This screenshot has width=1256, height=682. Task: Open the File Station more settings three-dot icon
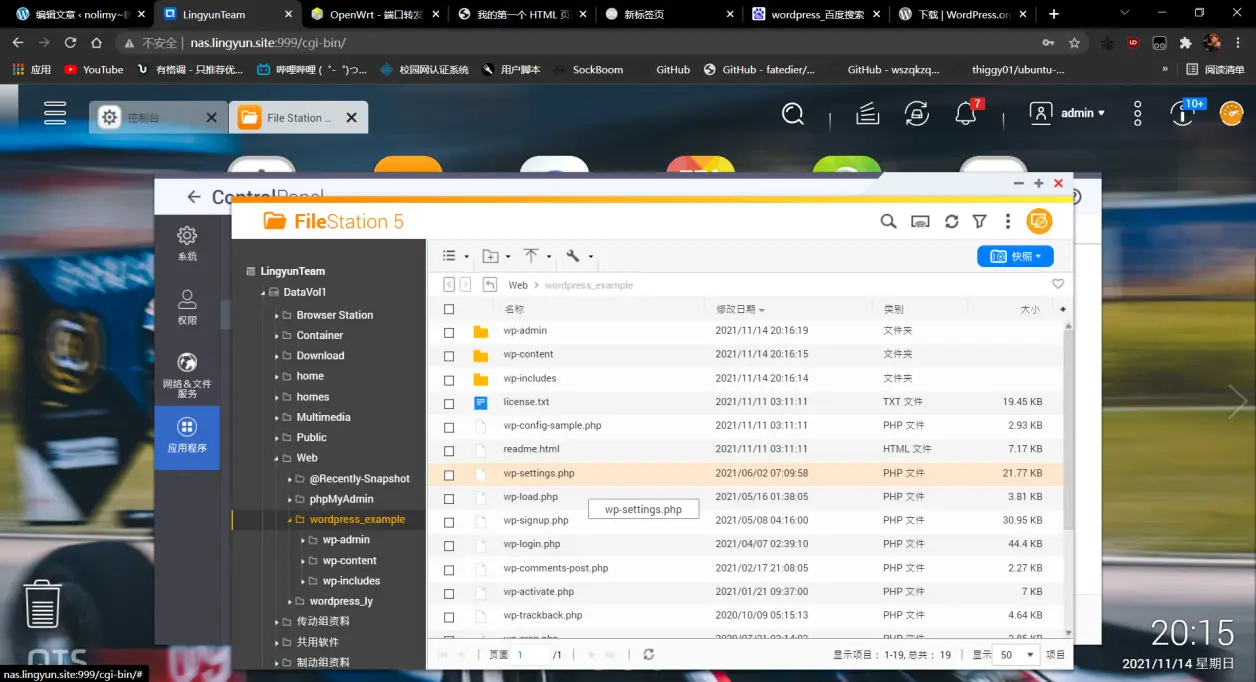click(x=1007, y=222)
